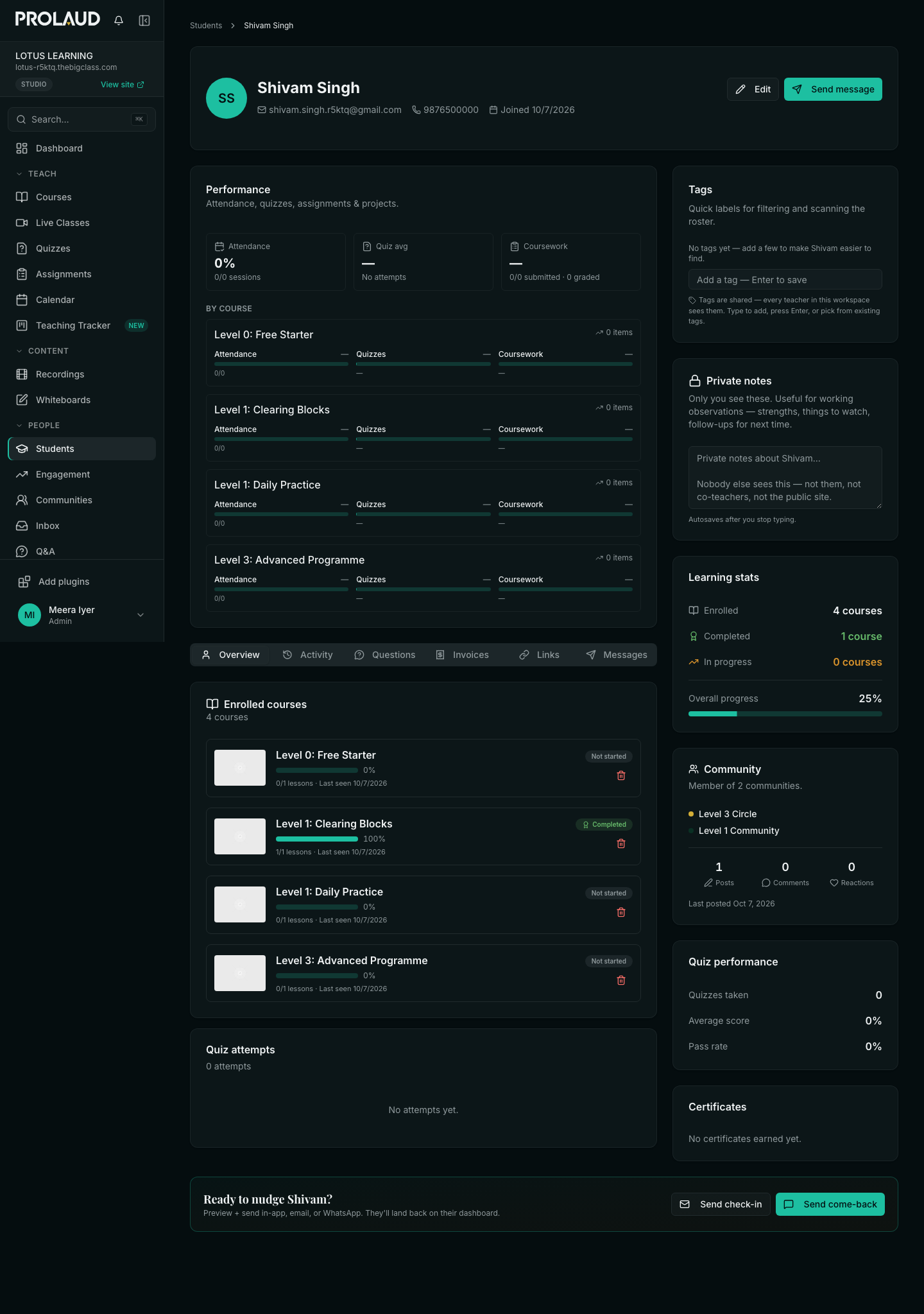Open Quizzes in sidebar
Image resolution: width=924 pixels, height=1314 pixels.
[x=81, y=248]
